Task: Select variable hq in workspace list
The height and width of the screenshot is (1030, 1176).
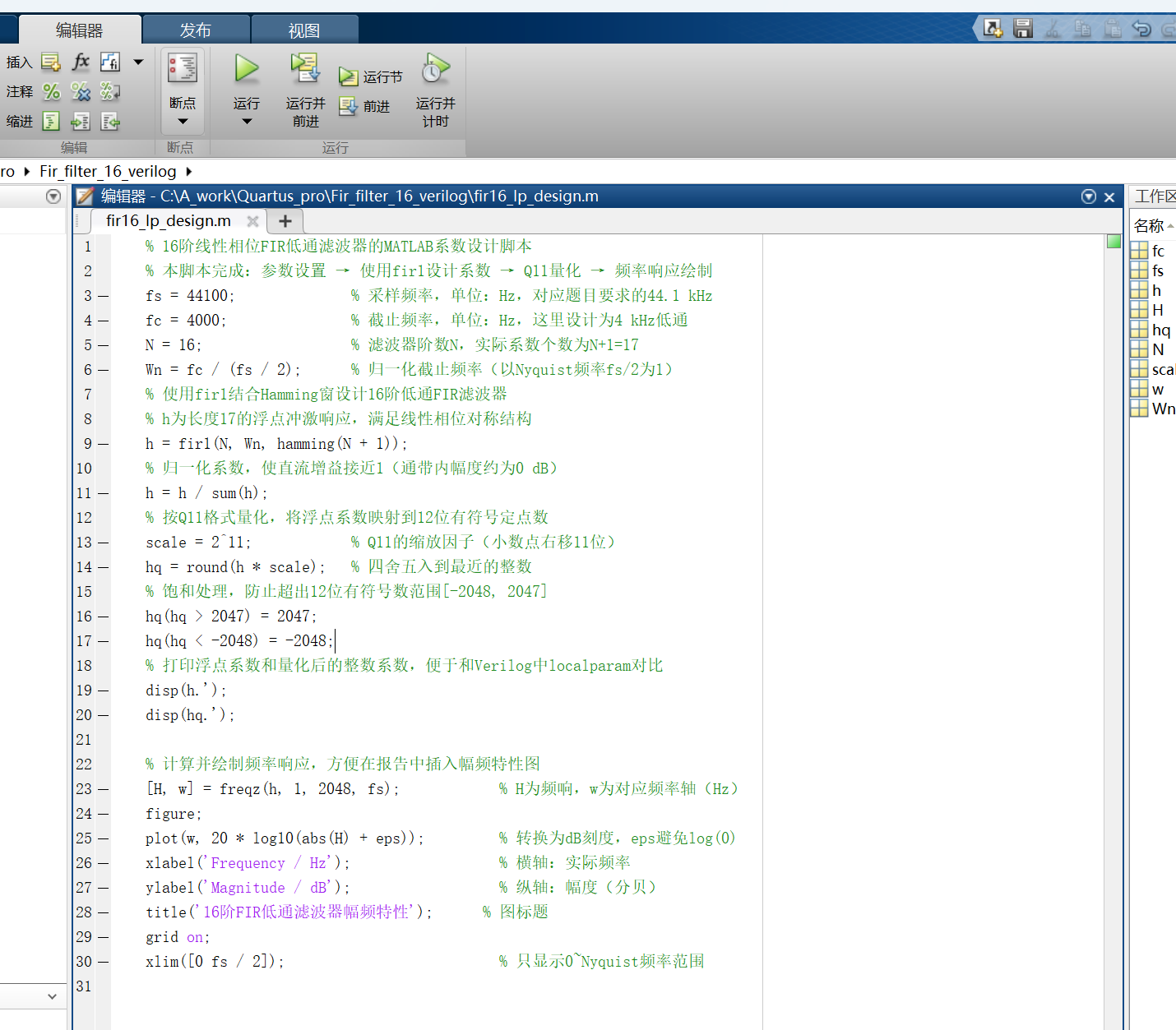Action: pos(1153,330)
